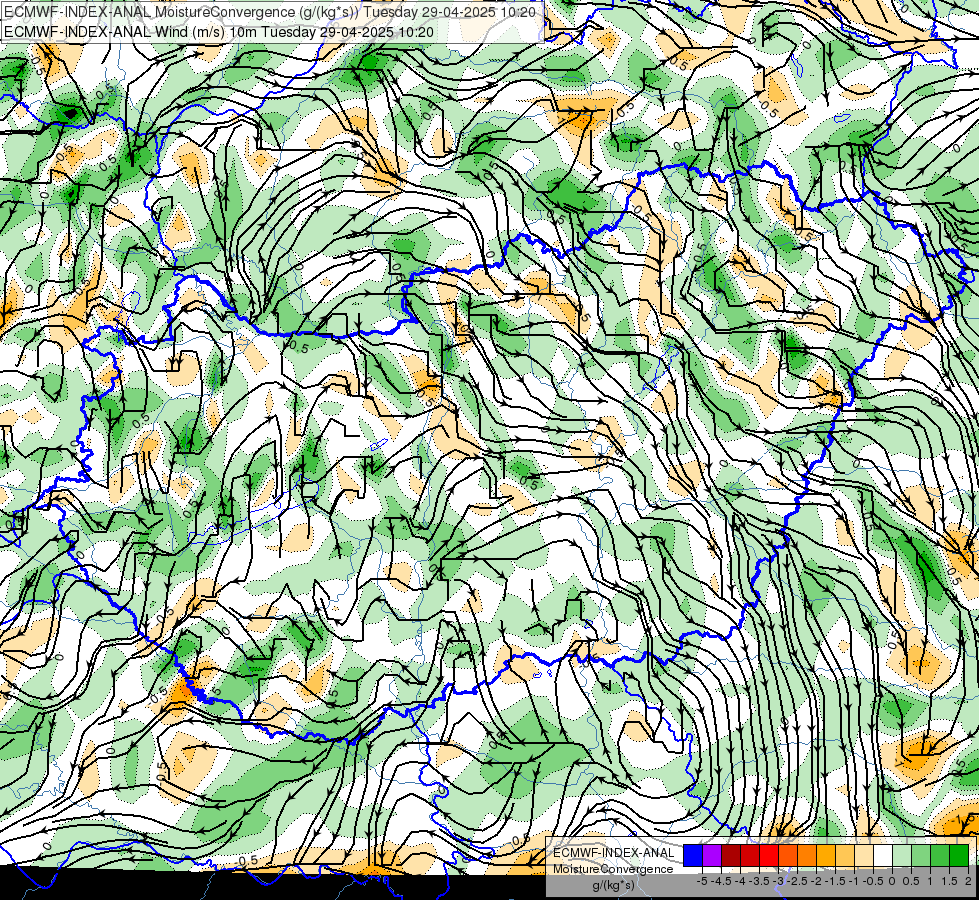Image resolution: width=979 pixels, height=900 pixels.
Task: Click the orange swatch between -2.5 and -2
Action: 807,855
